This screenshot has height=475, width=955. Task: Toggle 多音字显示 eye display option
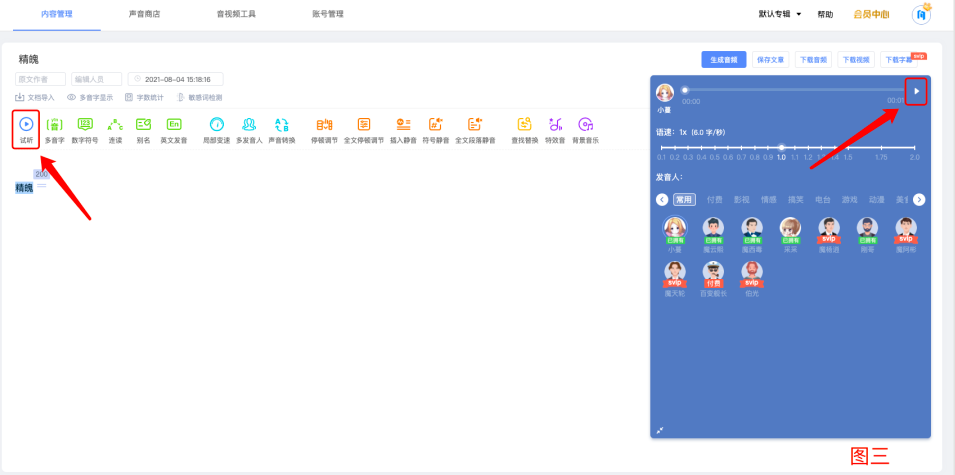(90, 97)
